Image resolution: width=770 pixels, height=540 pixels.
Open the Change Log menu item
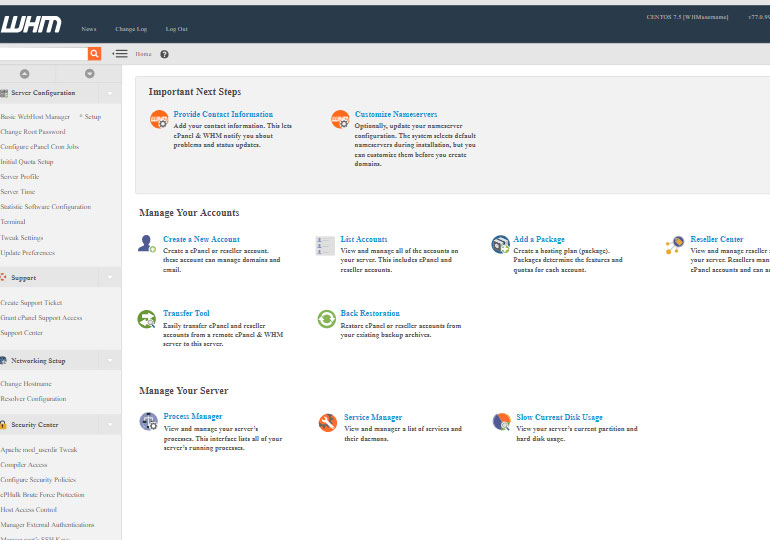click(131, 29)
